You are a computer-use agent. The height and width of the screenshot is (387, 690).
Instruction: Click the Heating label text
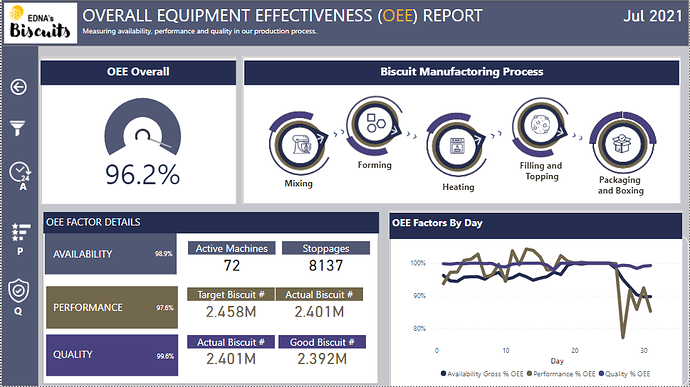pos(458,187)
